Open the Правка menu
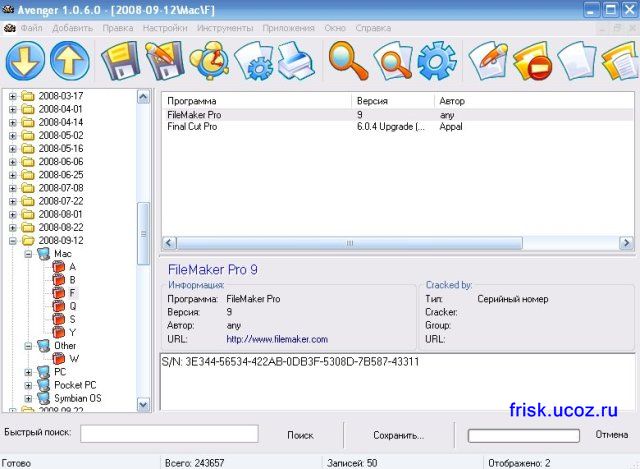 click(x=118, y=28)
